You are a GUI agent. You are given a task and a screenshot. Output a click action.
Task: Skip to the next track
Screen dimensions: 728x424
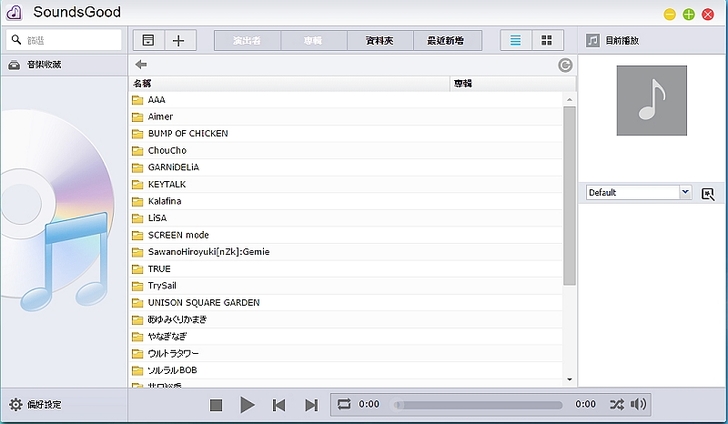point(311,405)
